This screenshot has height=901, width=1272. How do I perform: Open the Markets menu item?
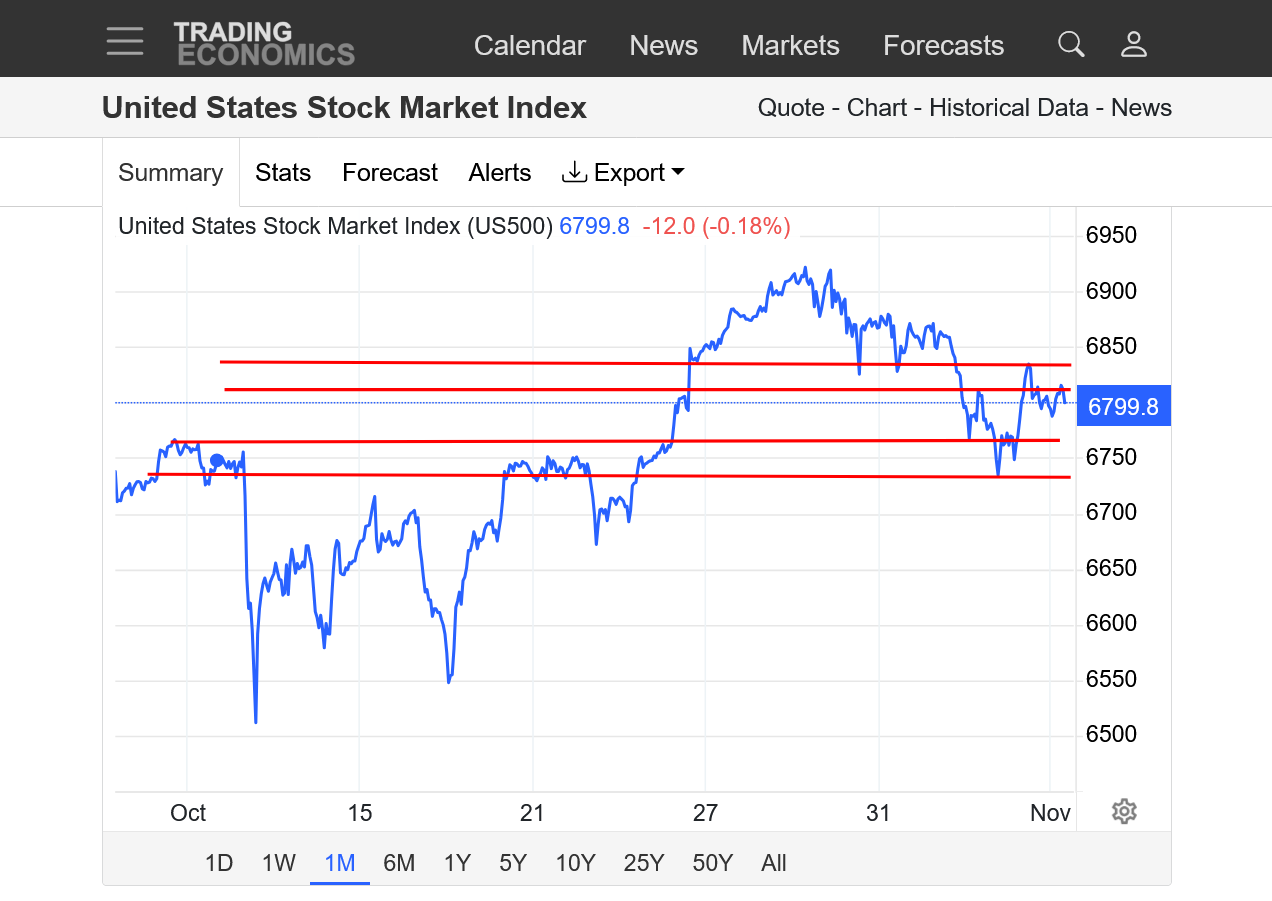[790, 46]
